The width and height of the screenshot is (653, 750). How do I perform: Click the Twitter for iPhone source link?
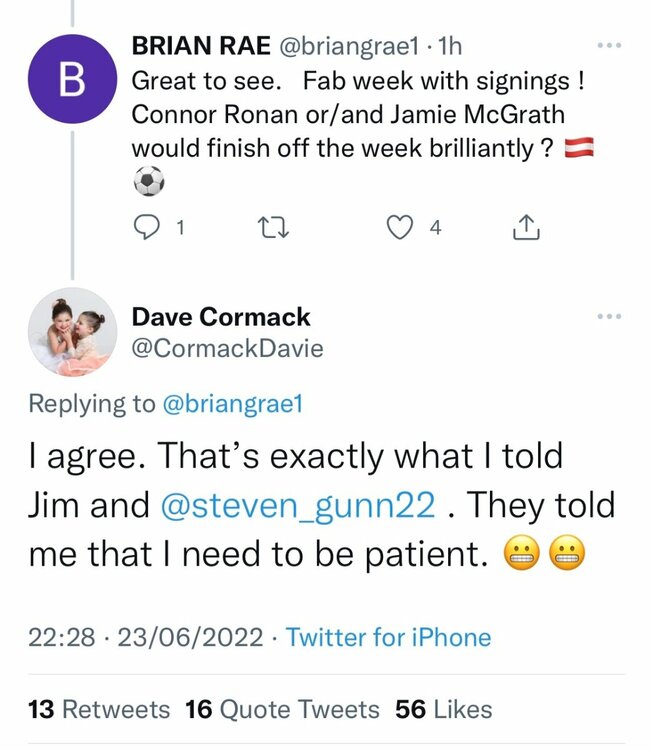[x=389, y=637]
